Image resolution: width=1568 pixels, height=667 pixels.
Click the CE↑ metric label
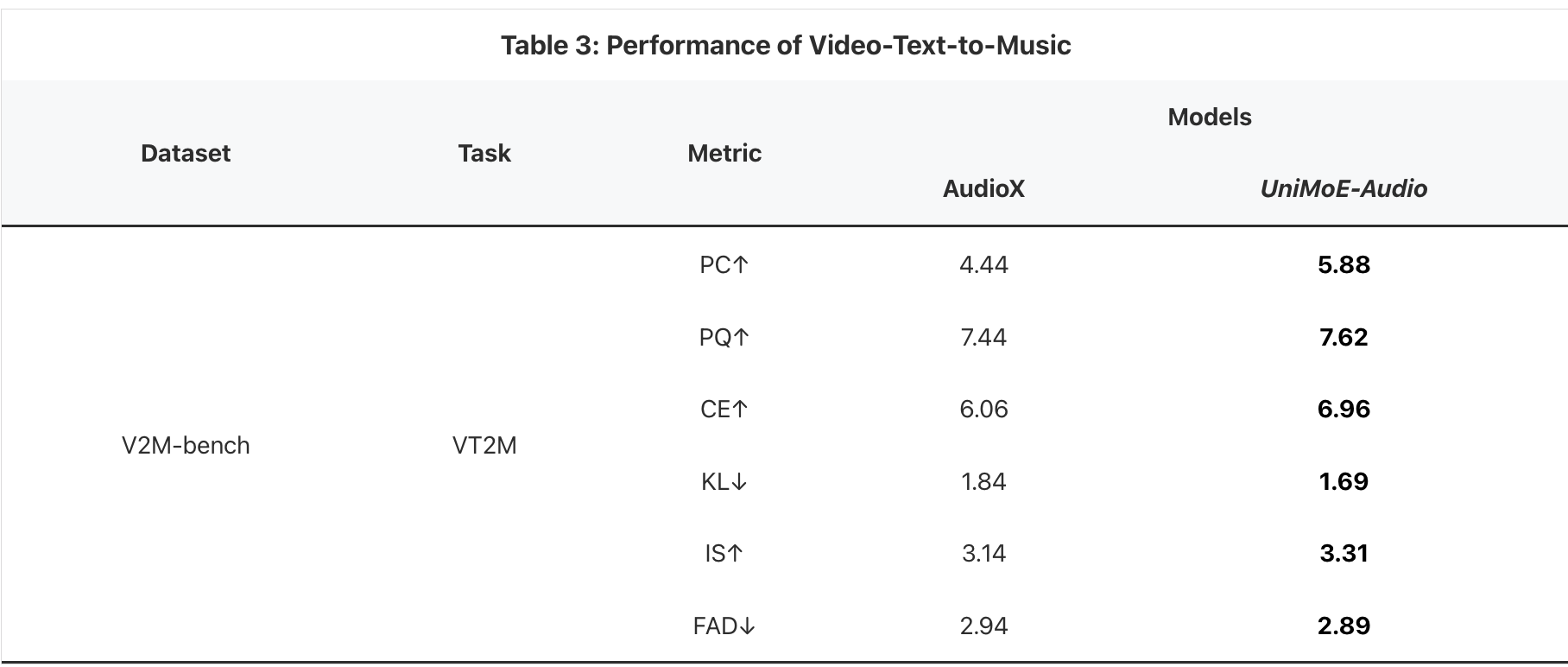tap(724, 409)
